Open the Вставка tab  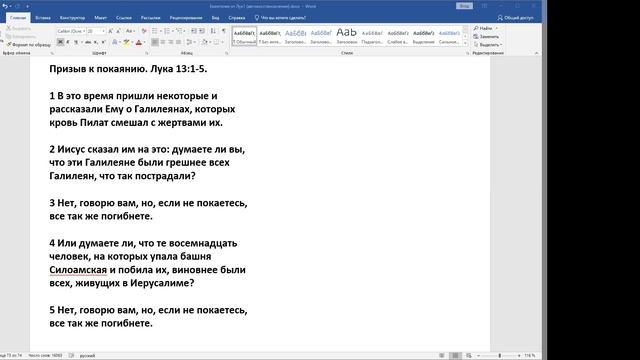pos(43,18)
